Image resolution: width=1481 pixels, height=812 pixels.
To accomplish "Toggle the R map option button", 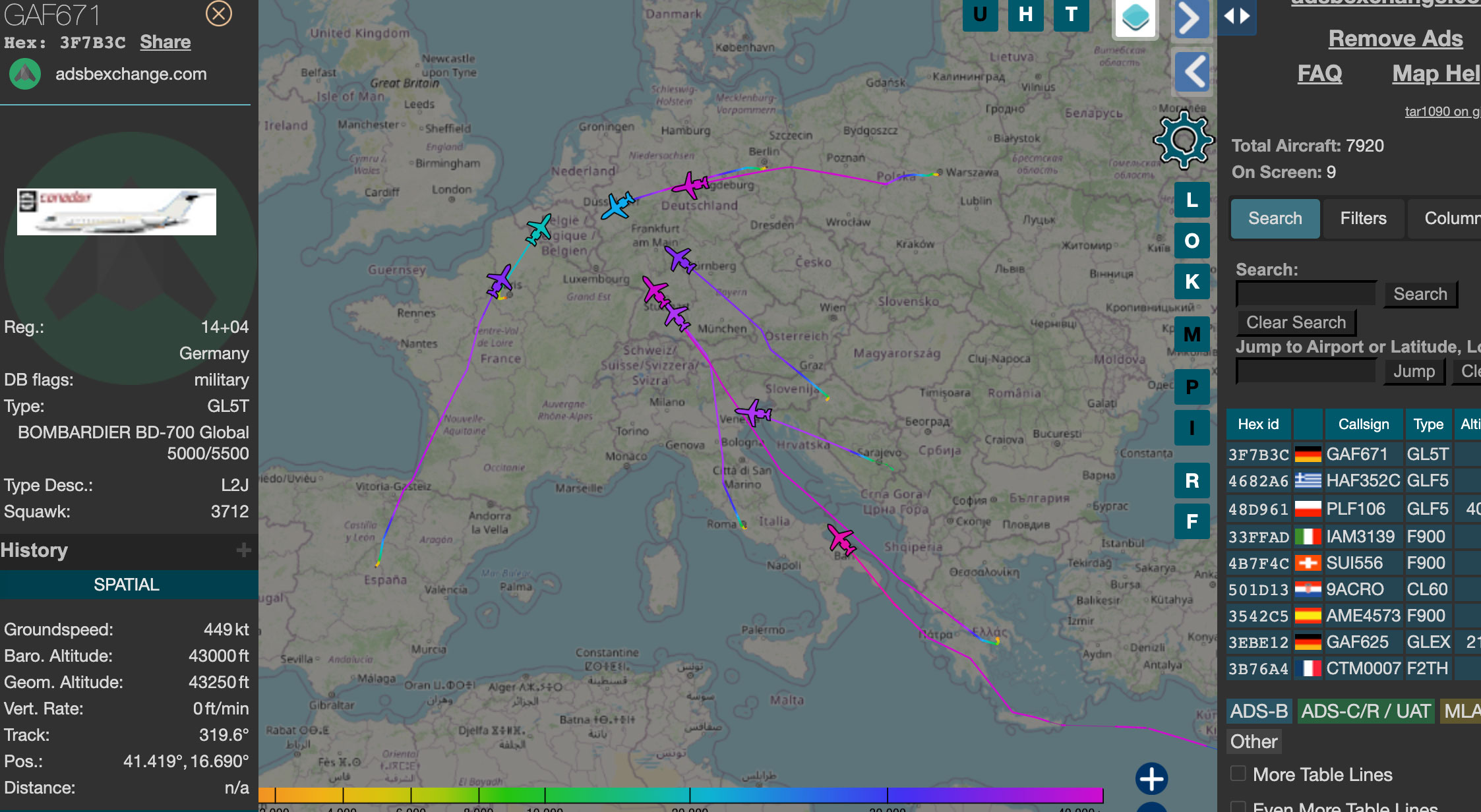I will 1192,480.
